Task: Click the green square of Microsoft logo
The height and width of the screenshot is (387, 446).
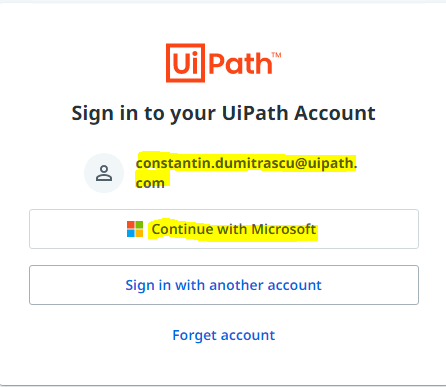Action: coord(139,225)
